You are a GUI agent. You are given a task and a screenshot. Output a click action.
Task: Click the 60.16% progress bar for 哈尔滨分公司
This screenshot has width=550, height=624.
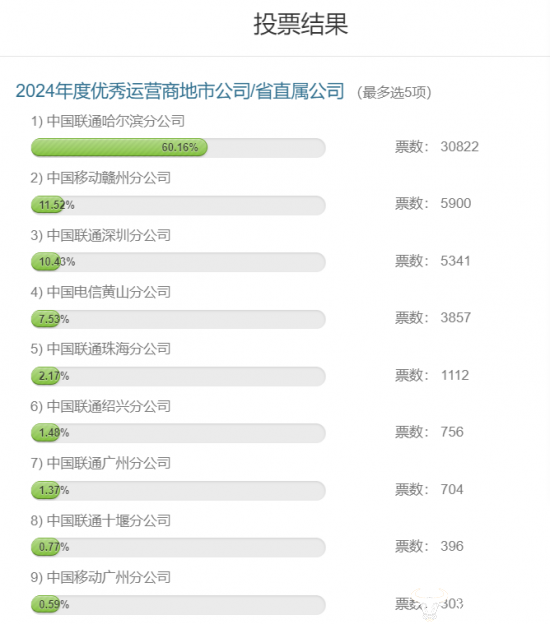[x=178, y=148]
